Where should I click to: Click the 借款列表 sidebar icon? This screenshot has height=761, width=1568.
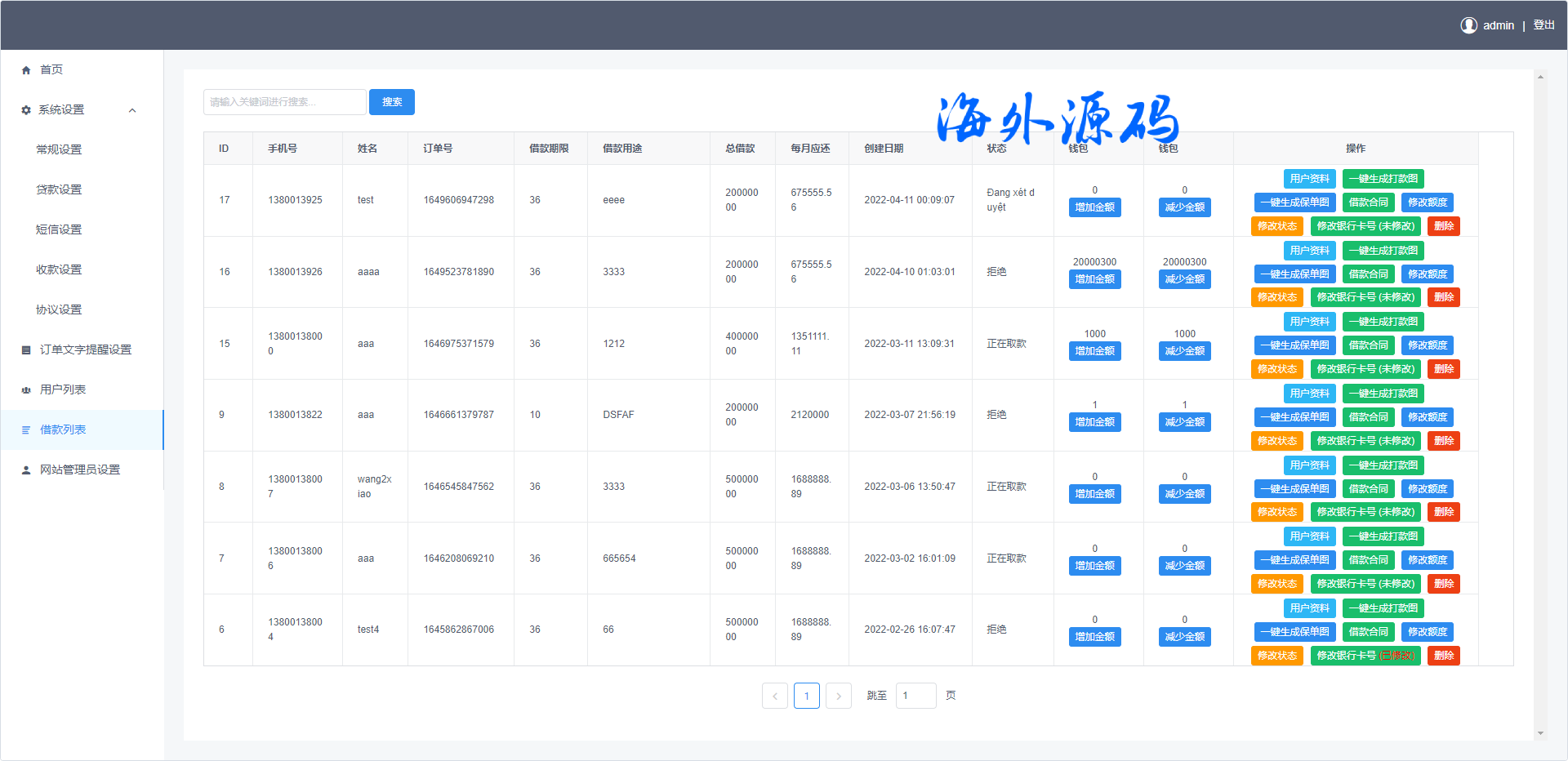[26, 430]
